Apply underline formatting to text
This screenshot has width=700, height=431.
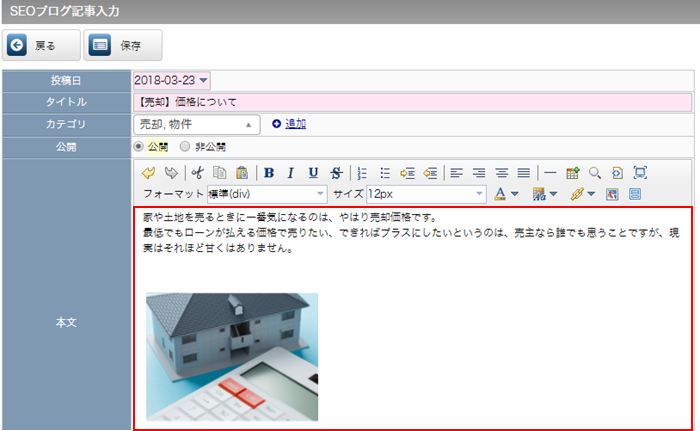click(313, 172)
